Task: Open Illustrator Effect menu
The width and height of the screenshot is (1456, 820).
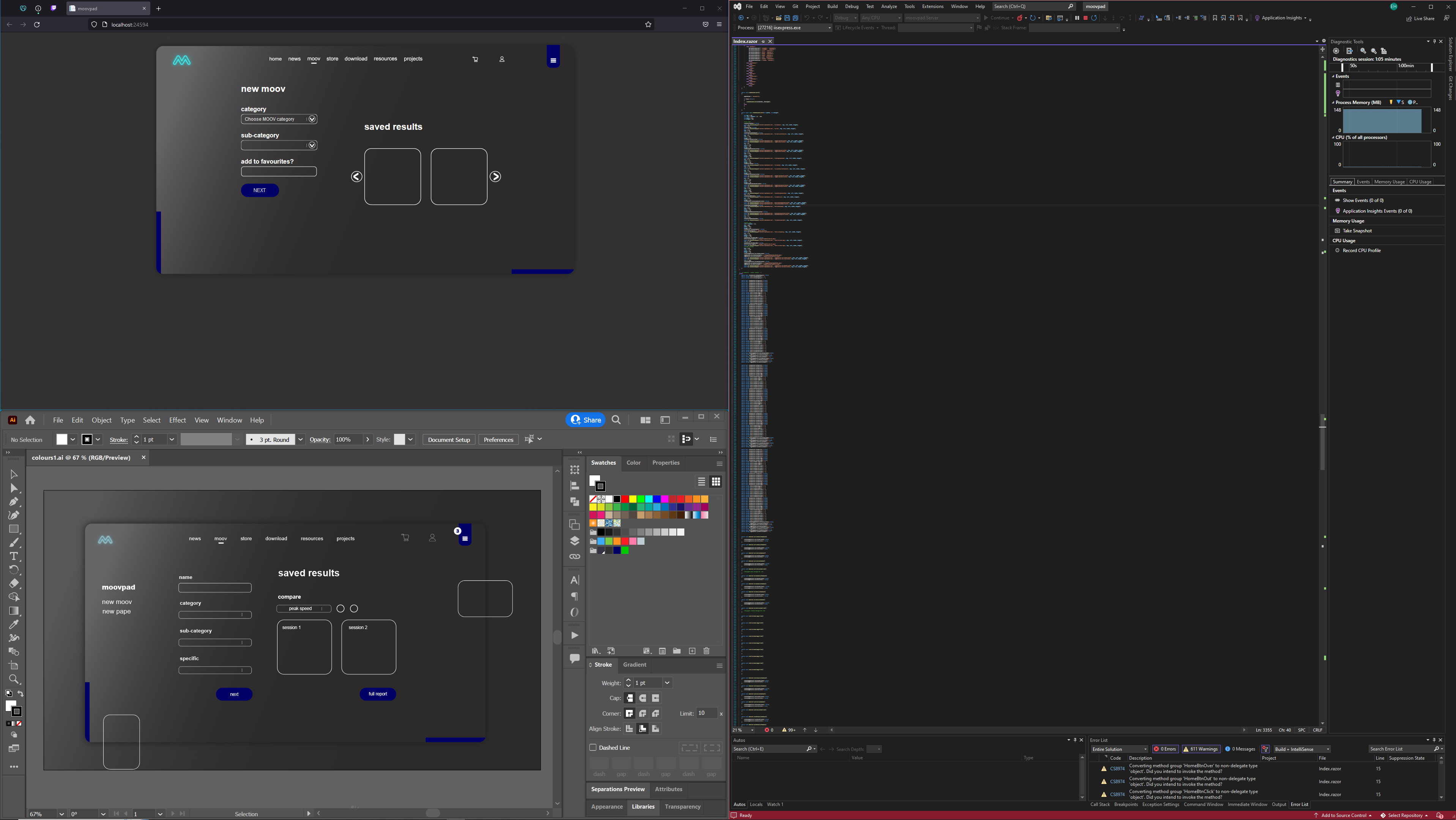Action: [x=178, y=421]
